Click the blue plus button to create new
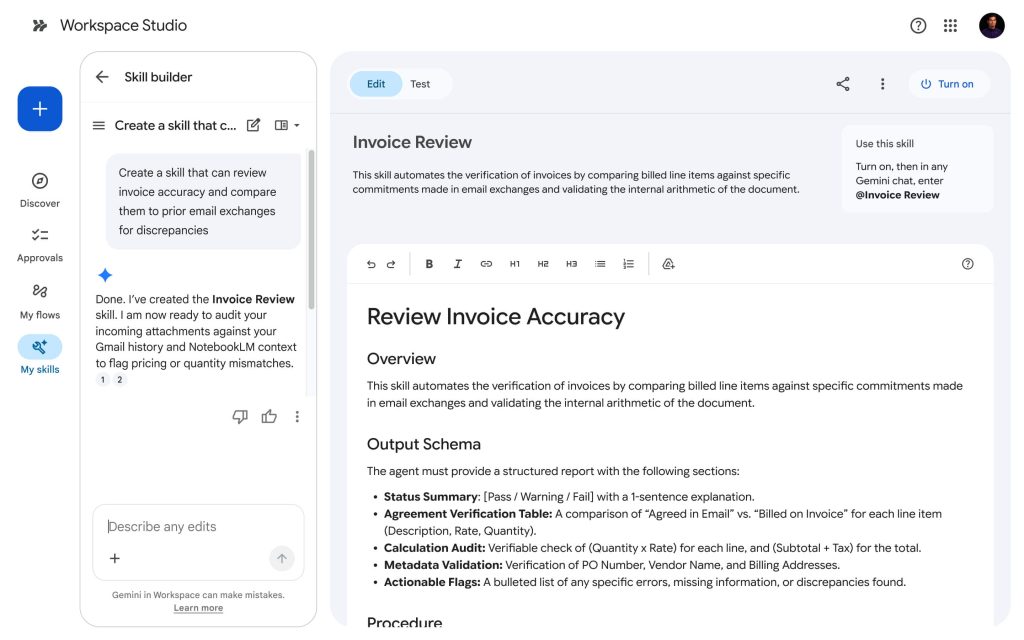 (39, 108)
